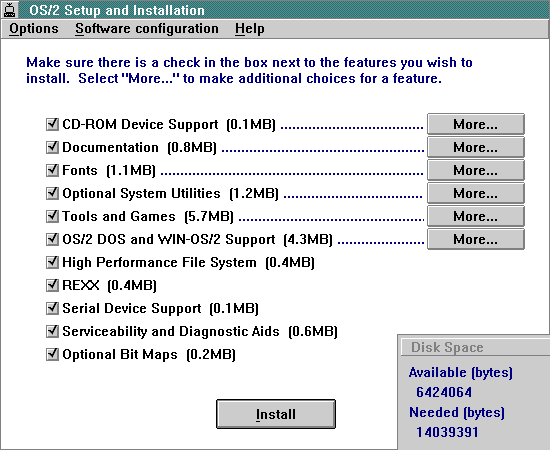
Task: Toggle Optional System Utilities checkbox
Action: [52, 193]
